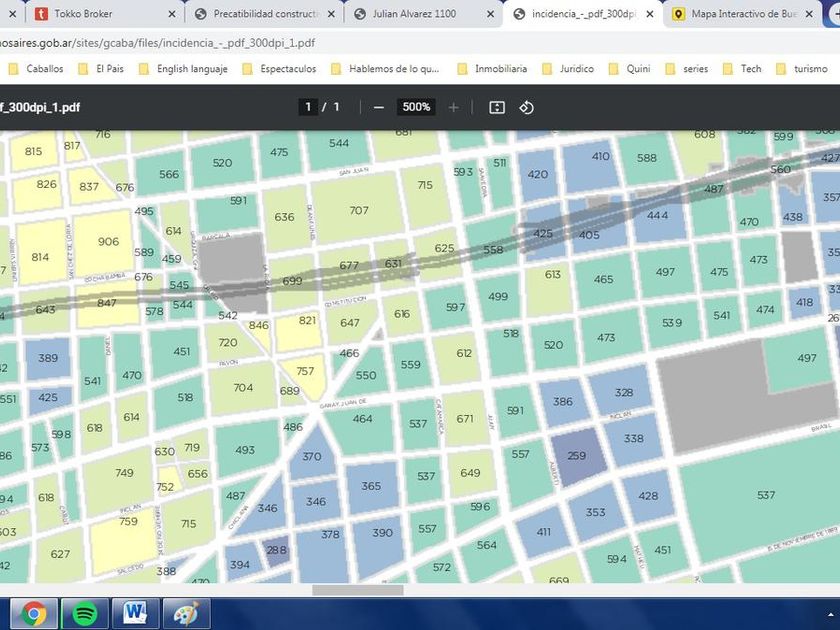
Task: Click the fit to page icon
Action: coord(497,107)
